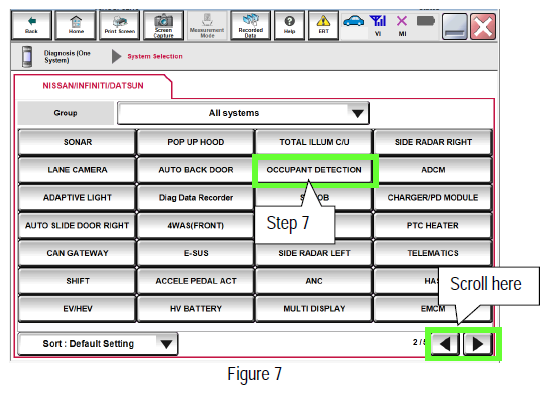Image resolution: width=549 pixels, height=394 pixels.
Task: Minimize the application with the gray button
Action: tap(454, 26)
